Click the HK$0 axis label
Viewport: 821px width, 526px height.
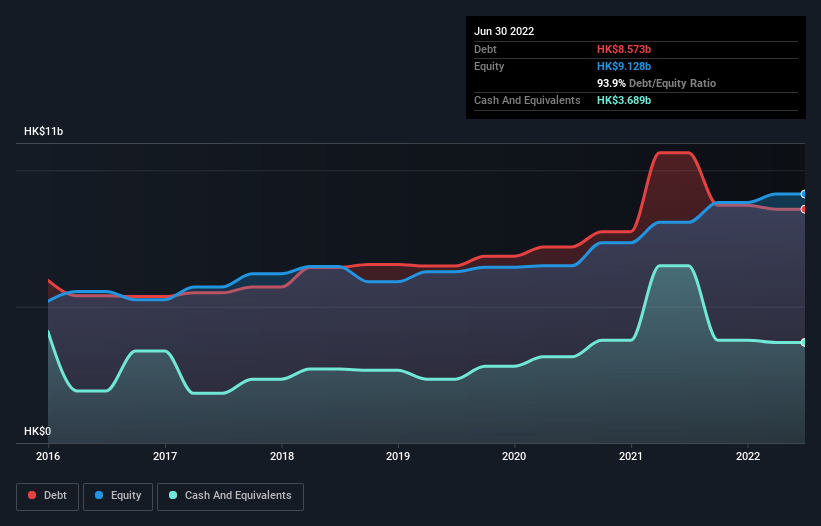click(x=38, y=431)
